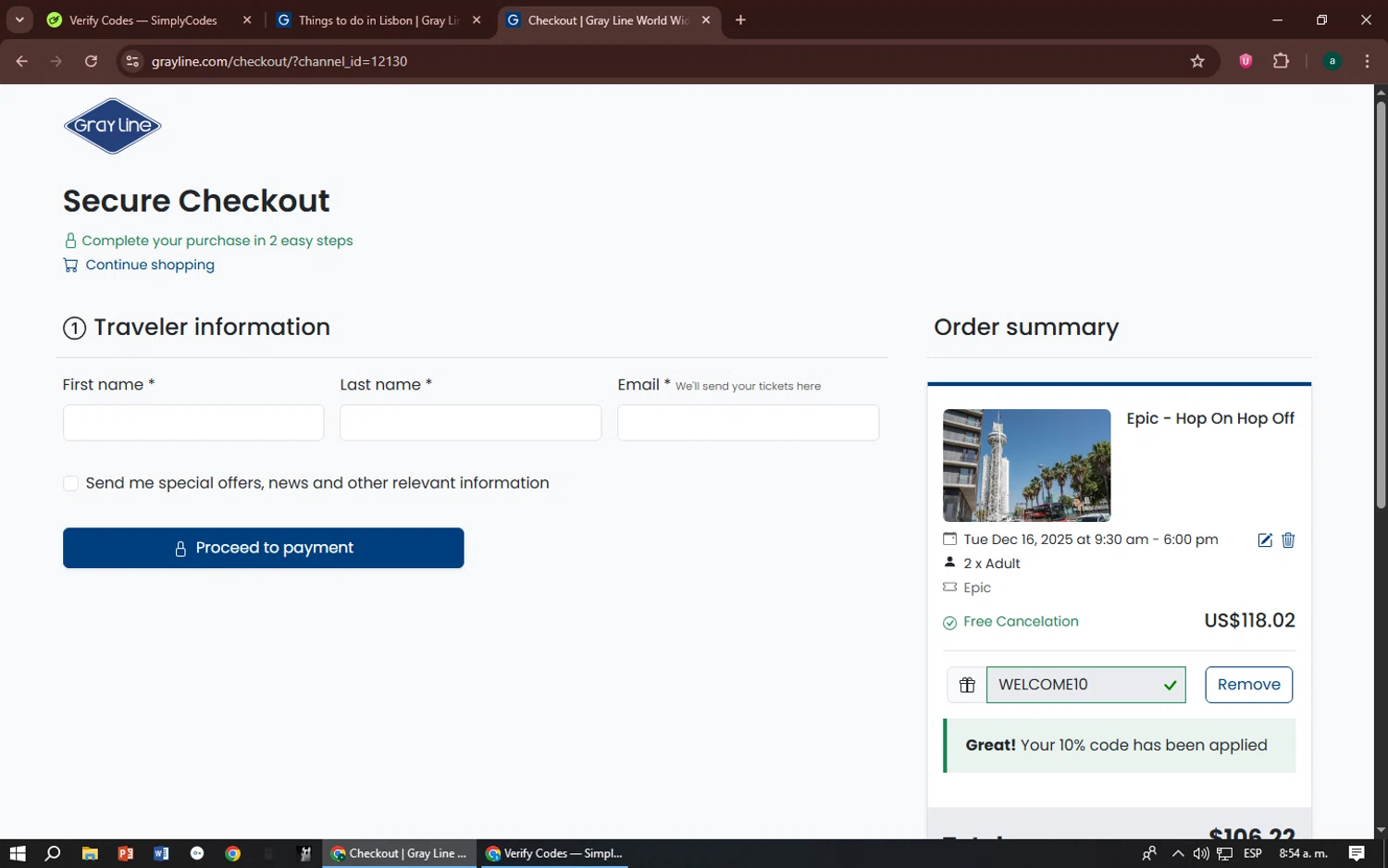1388x868 pixels.
Task: Reload the checkout page
Action: click(x=91, y=61)
